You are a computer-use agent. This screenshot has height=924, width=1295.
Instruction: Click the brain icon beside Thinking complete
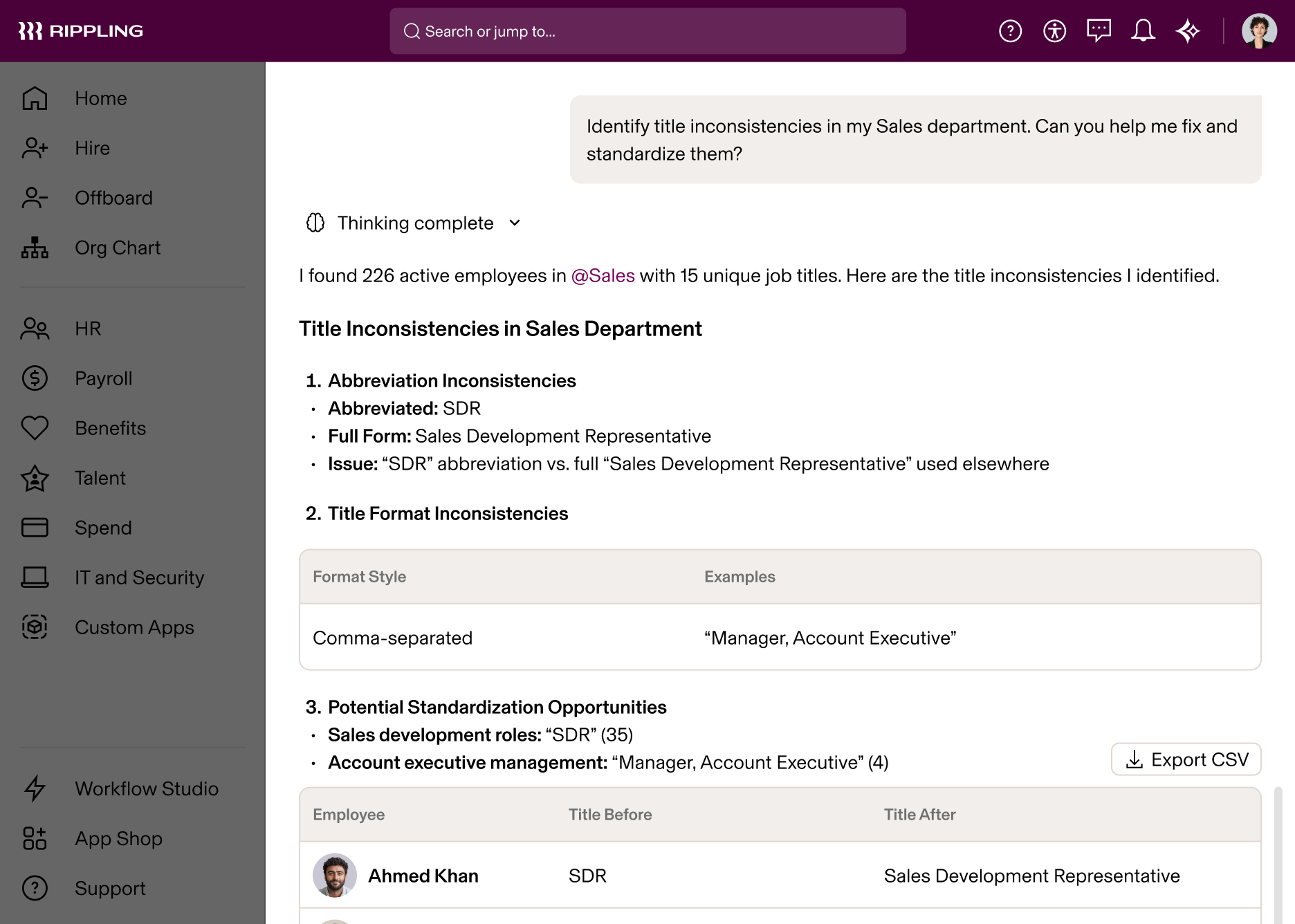coord(315,223)
